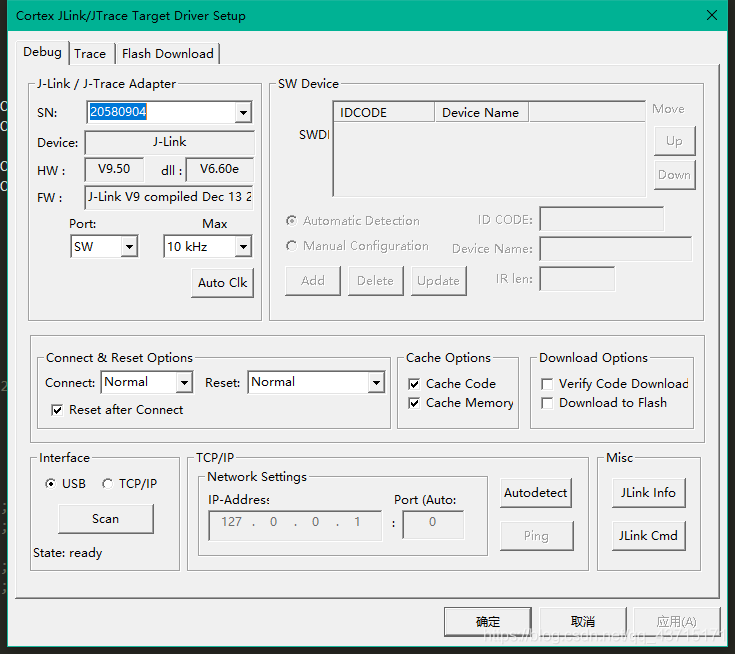Click the Delete device button
735x654 pixels.
pyautogui.click(x=375, y=281)
